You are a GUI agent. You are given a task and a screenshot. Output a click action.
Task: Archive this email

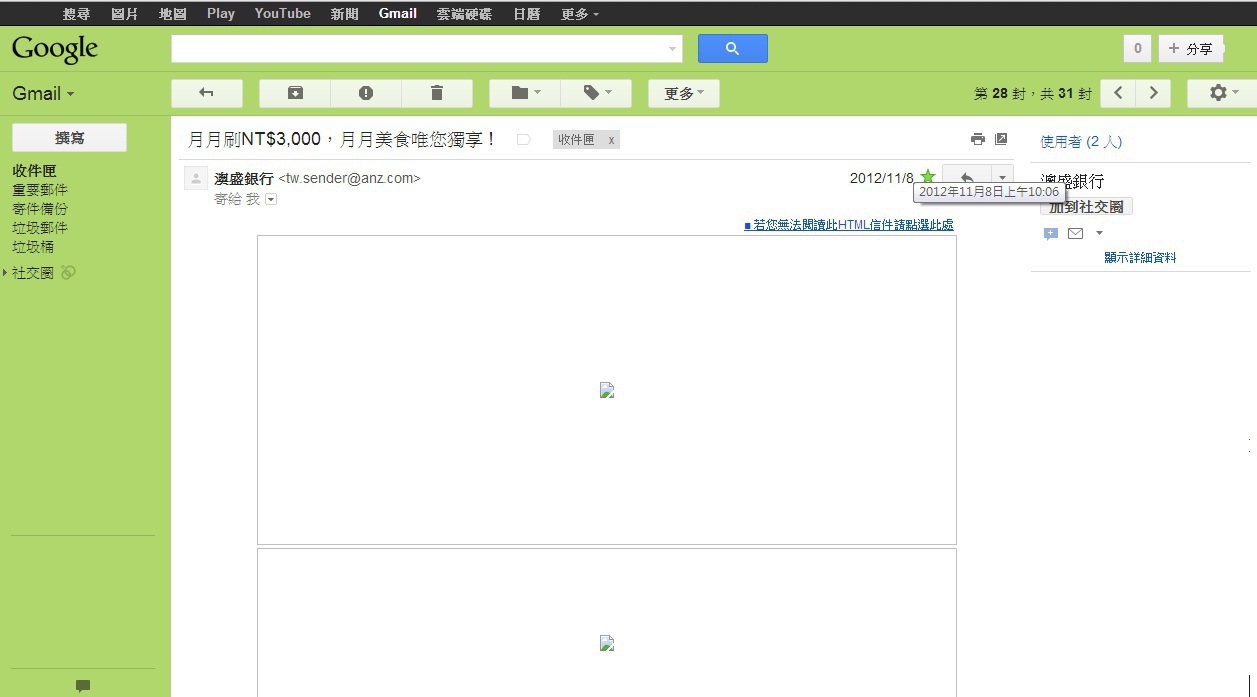295,93
